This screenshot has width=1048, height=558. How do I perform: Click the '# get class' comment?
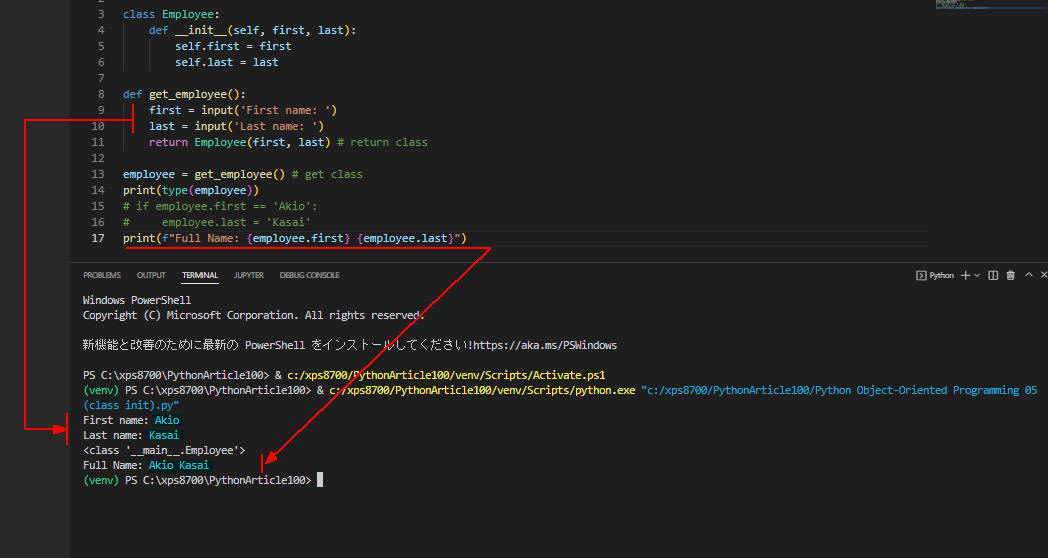point(327,174)
